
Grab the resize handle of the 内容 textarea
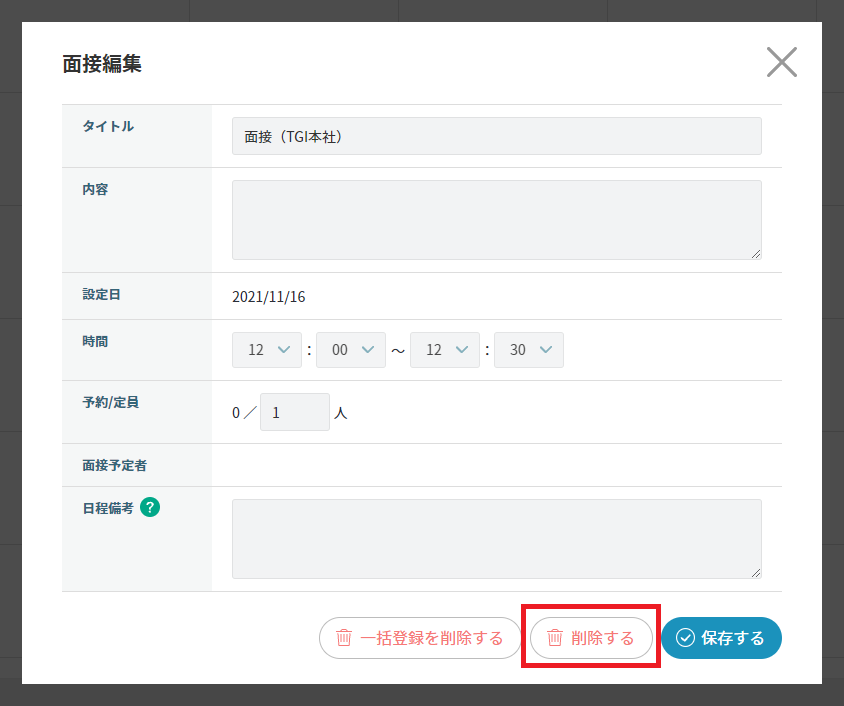(x=755, y=254)
